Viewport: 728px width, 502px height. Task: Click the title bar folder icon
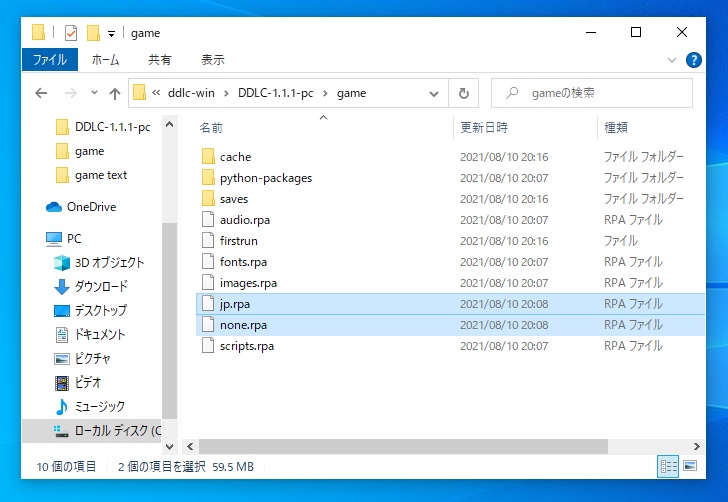point(39,33)
